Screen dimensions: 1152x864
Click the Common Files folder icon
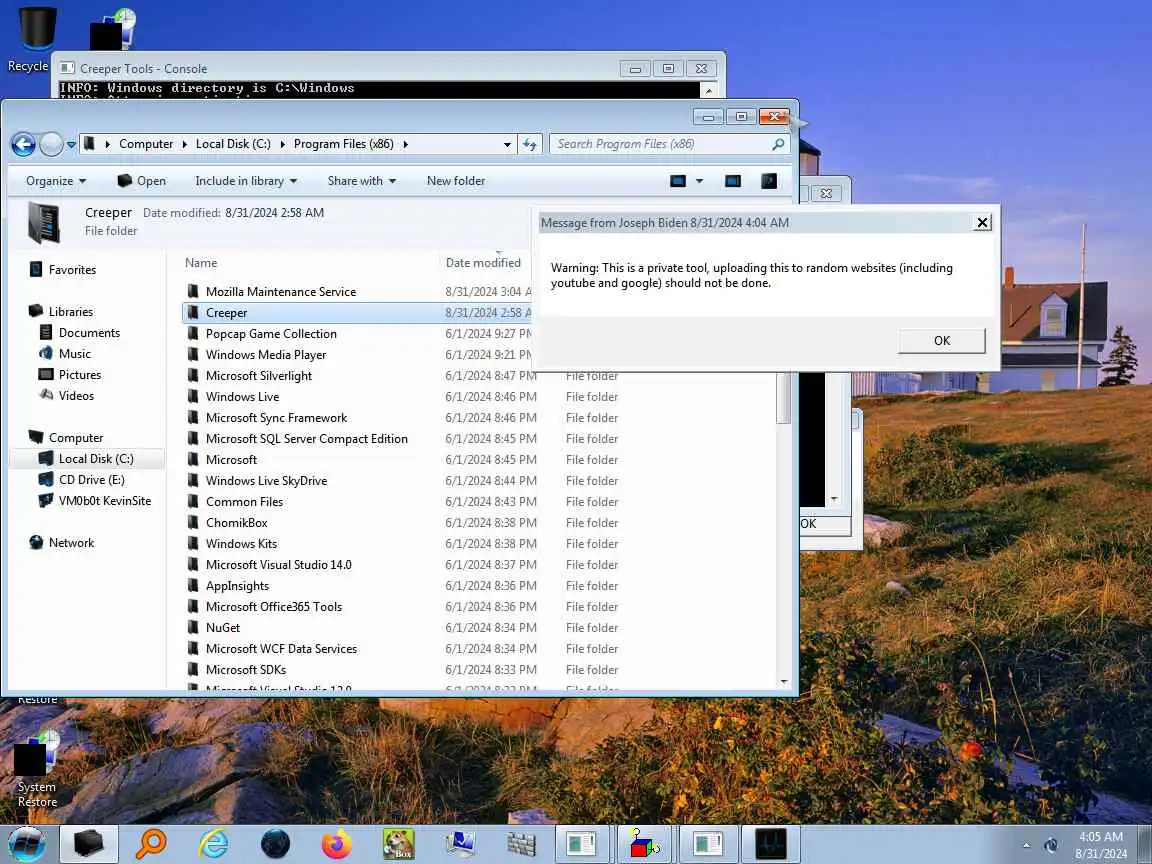click(192, 502)
